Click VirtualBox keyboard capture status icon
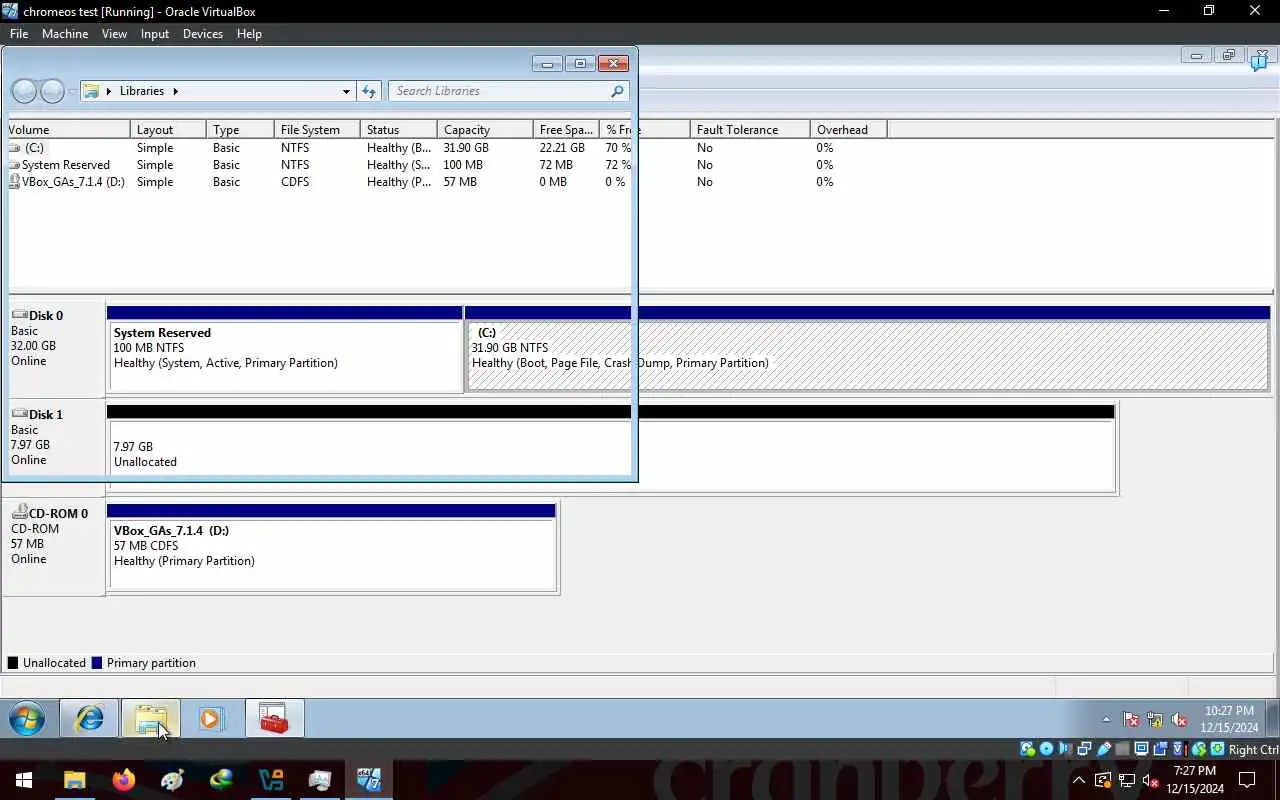Screen dimensions: 1280x800 [1217, 749]
